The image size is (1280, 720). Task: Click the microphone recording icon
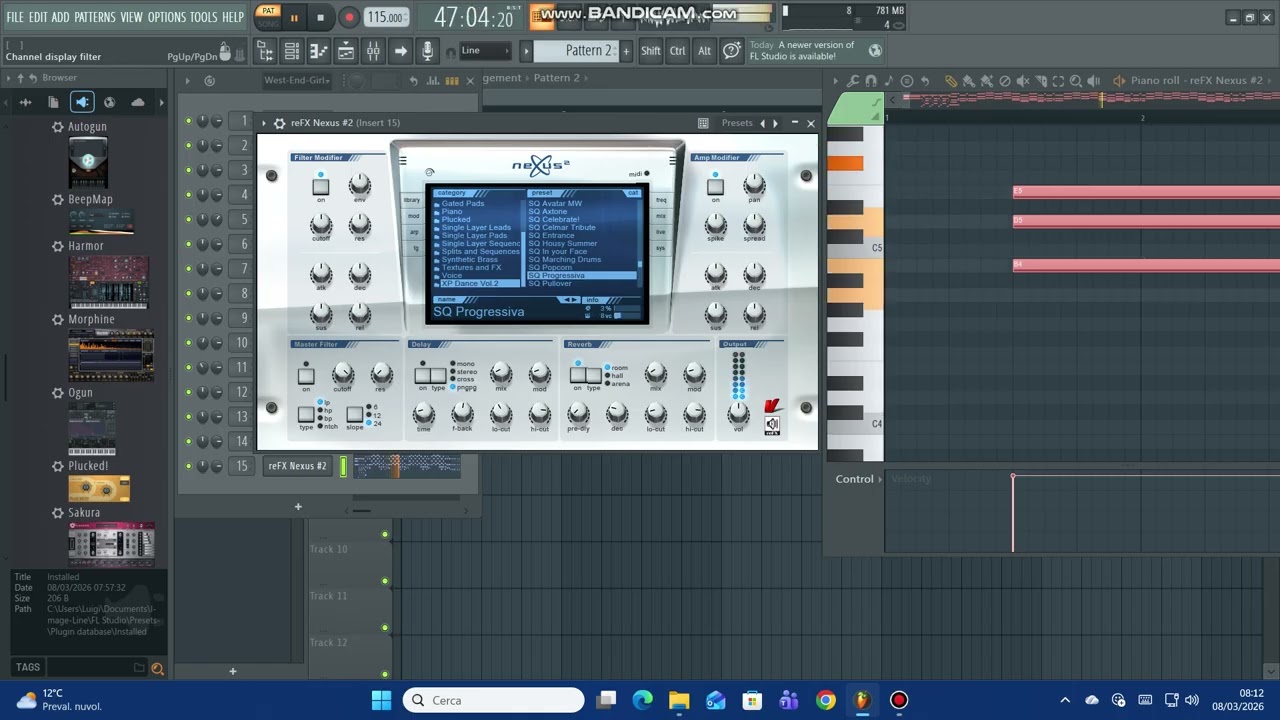pos(427,51)
